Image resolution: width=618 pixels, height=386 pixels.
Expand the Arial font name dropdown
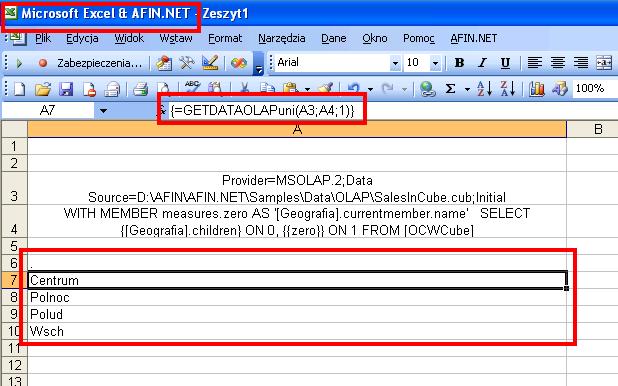(x=395, y=63)
